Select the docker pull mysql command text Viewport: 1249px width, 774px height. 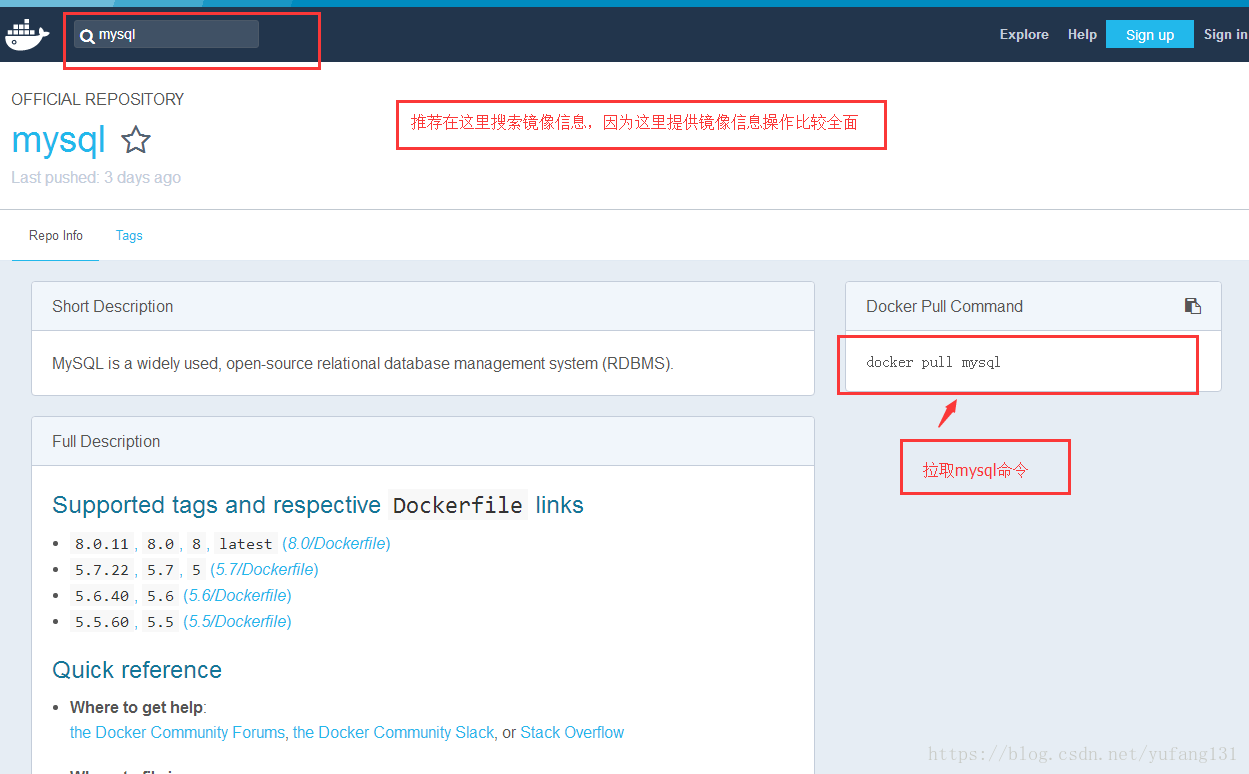(x=933, y=362)
